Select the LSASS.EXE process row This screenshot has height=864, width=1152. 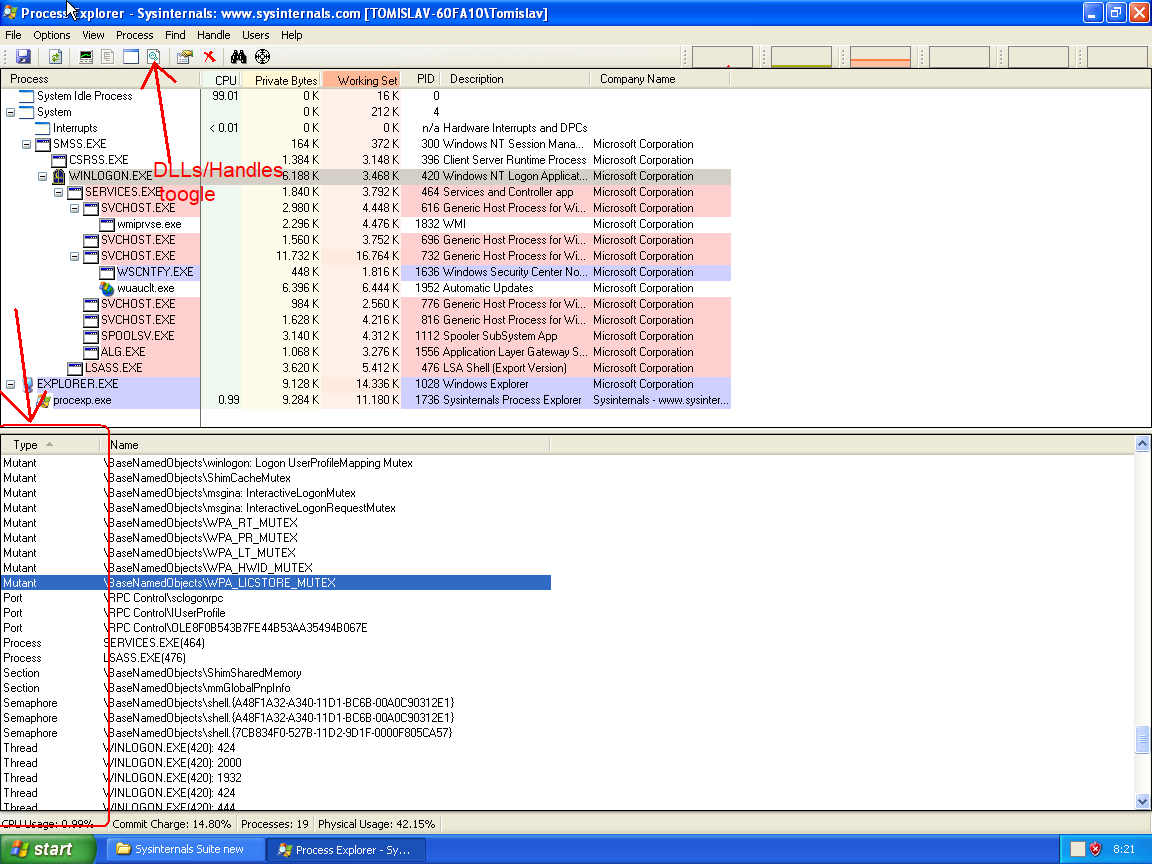point(365,368)
